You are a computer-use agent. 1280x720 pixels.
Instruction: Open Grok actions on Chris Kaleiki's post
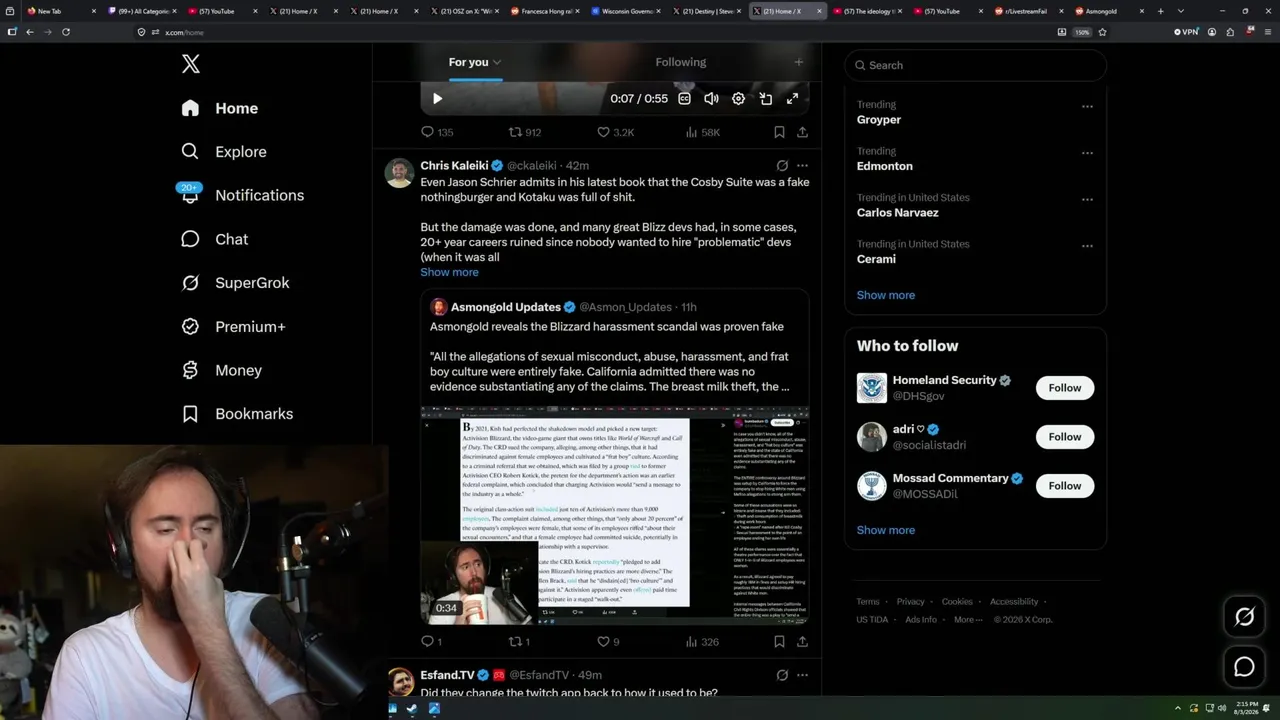pyautogui.click(x=782, y=166)
